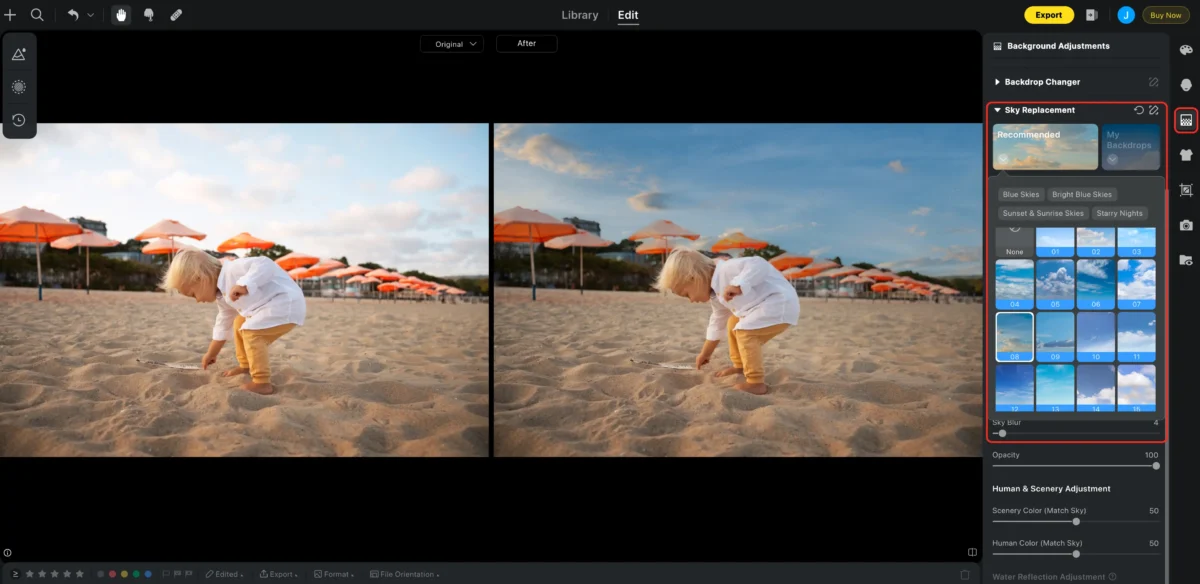This screenshot has width=1200, height=584.
Task: Click the info icon at bottom left
Action: click(x=8, y=552)
